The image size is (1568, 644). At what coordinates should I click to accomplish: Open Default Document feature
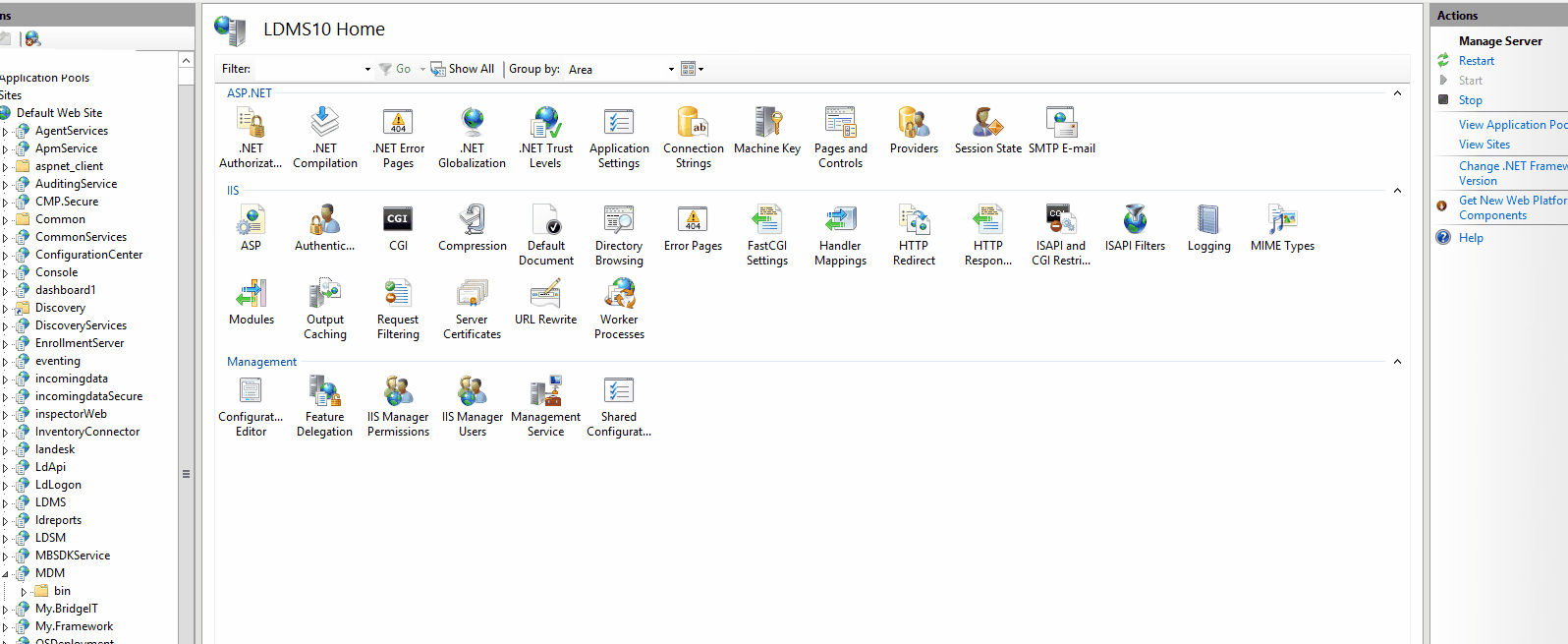click(x=546, y=234)
